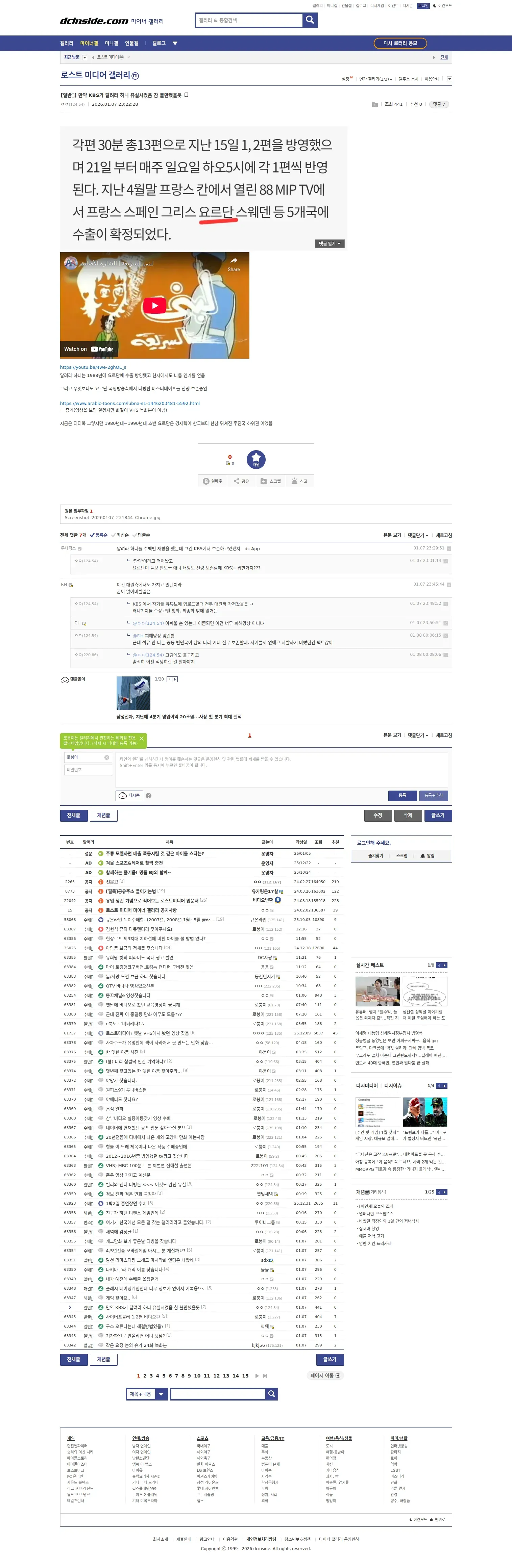Click the magnifier button of bottom search
The width and height of the screenshot is (512, 1568).
click(271, 1394)
